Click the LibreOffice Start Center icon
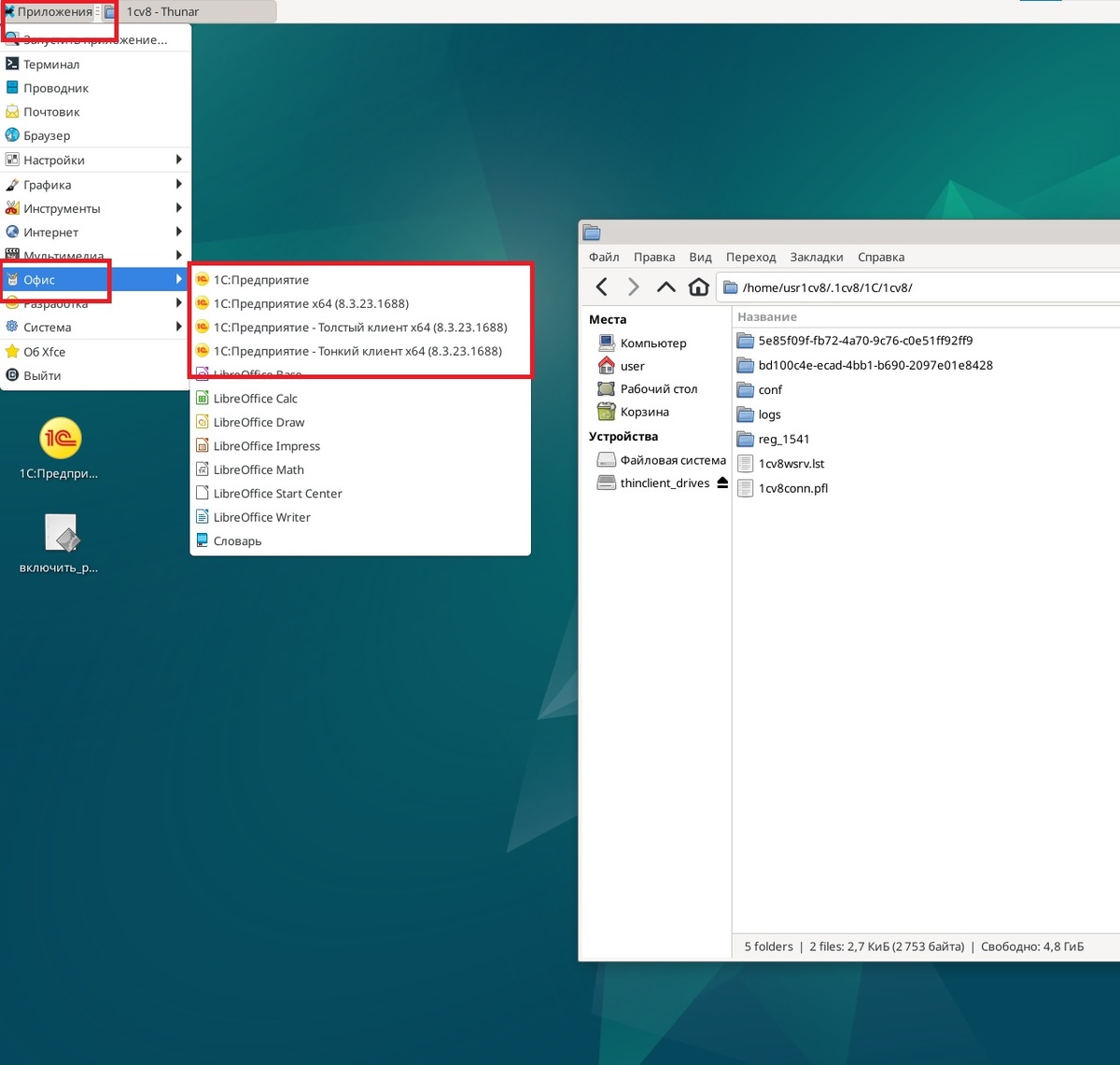This screenshot has height=1065, width=1120. pos(203,493)
